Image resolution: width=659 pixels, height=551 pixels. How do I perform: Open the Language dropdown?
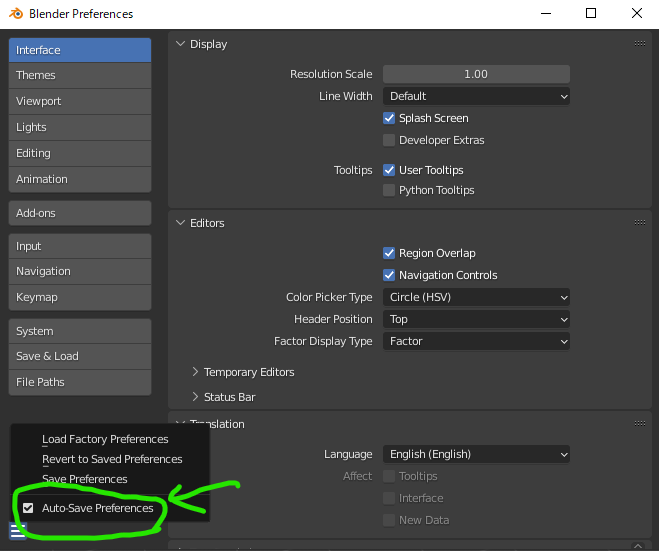point(476,454)
